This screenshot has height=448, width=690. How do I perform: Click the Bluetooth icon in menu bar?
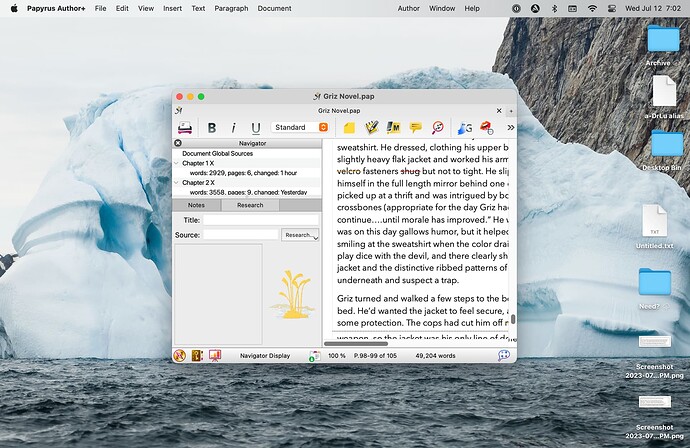(x=554, y=8)
